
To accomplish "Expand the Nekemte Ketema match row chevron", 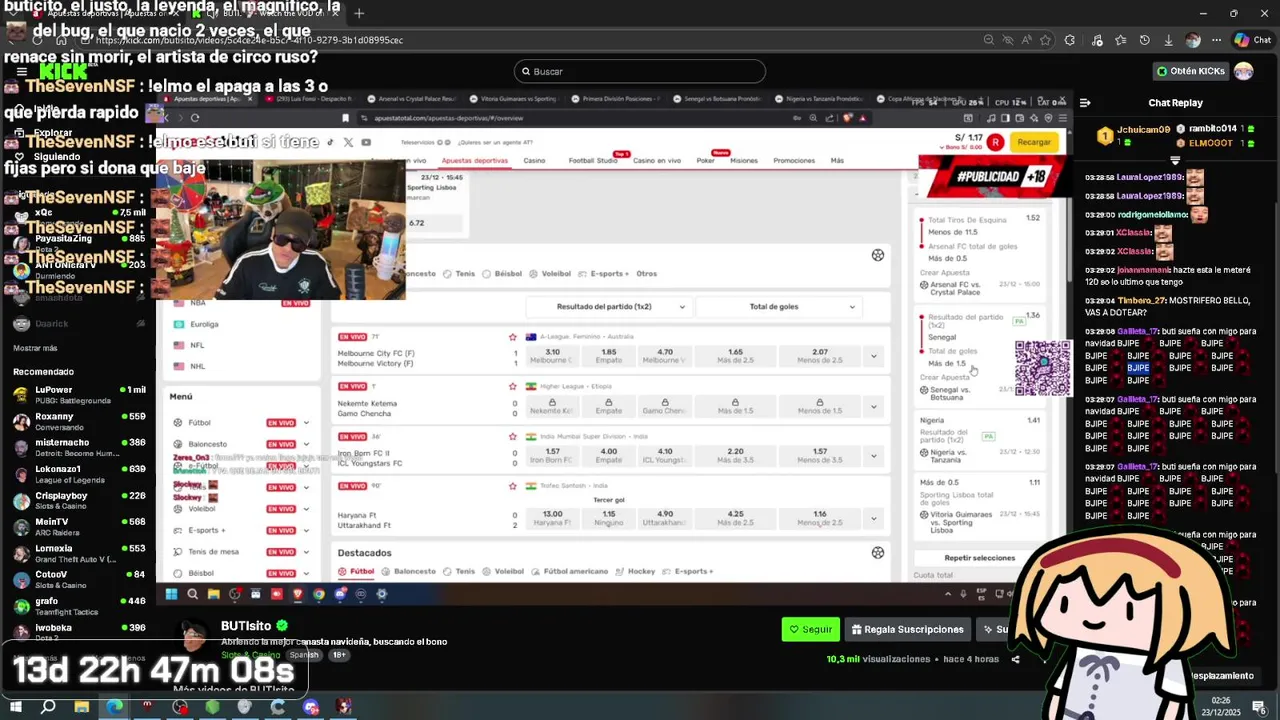I will (x=873, y=406).
